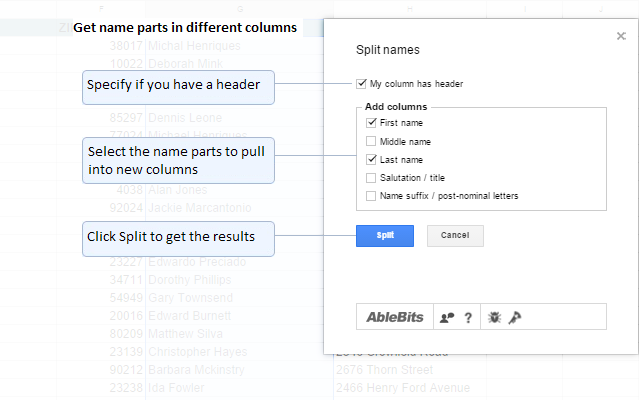The image size is (640, 400).
Task: Click the Specify if you have a header callout
Action: point(178,87)
